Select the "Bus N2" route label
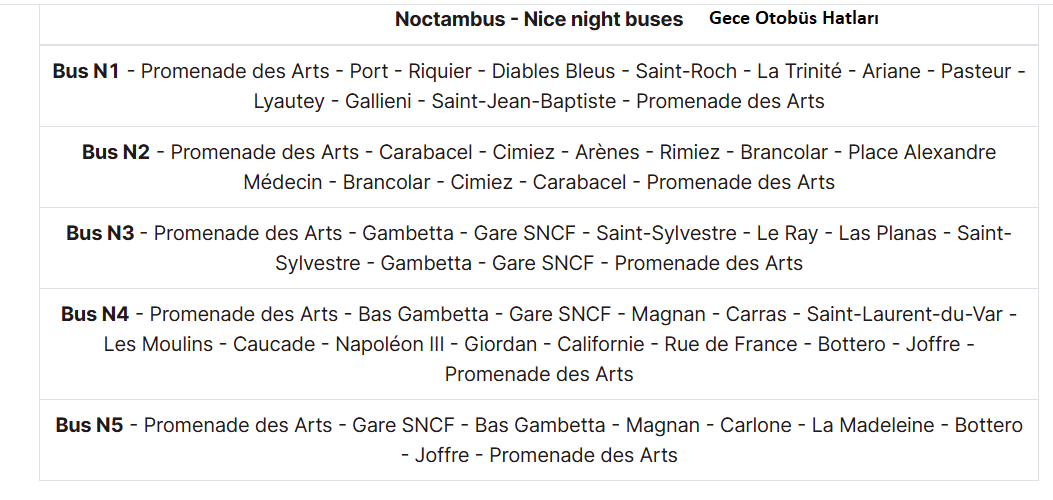The width and height of the screenshot is (1053, 500). pyautogui.click(x=116, y=152)
